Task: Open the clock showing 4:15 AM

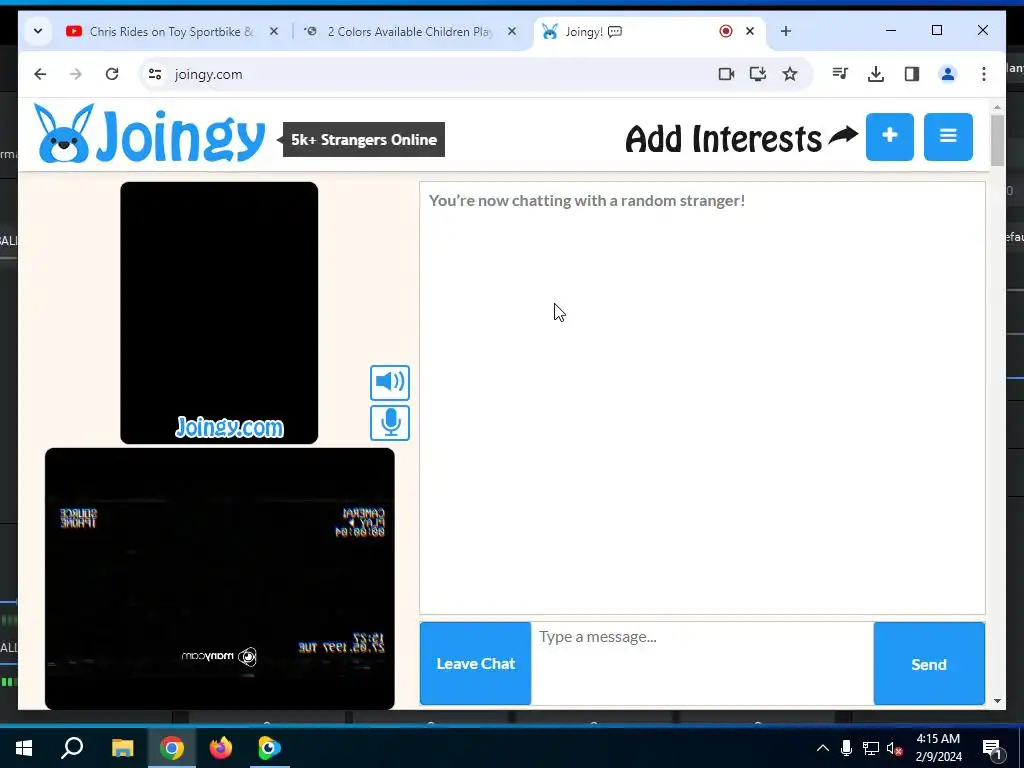Action: [938, 748]
